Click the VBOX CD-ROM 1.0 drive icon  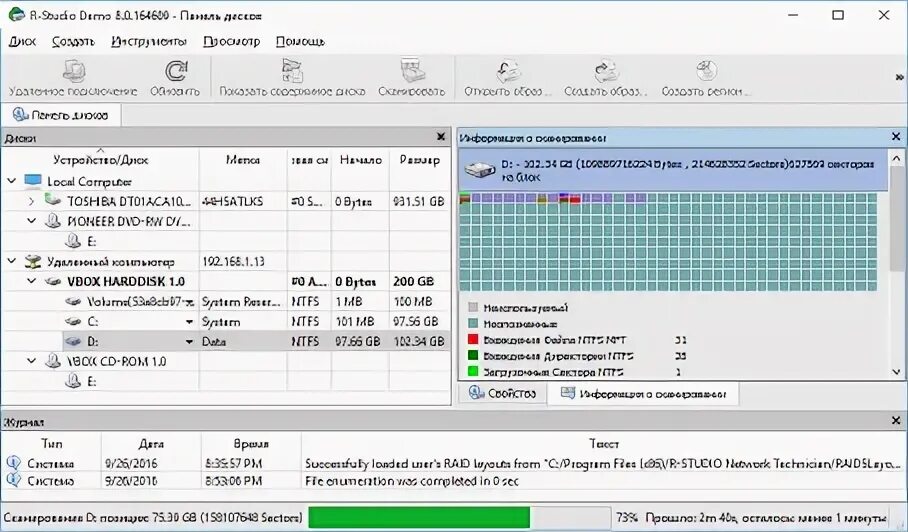[53, 361]
